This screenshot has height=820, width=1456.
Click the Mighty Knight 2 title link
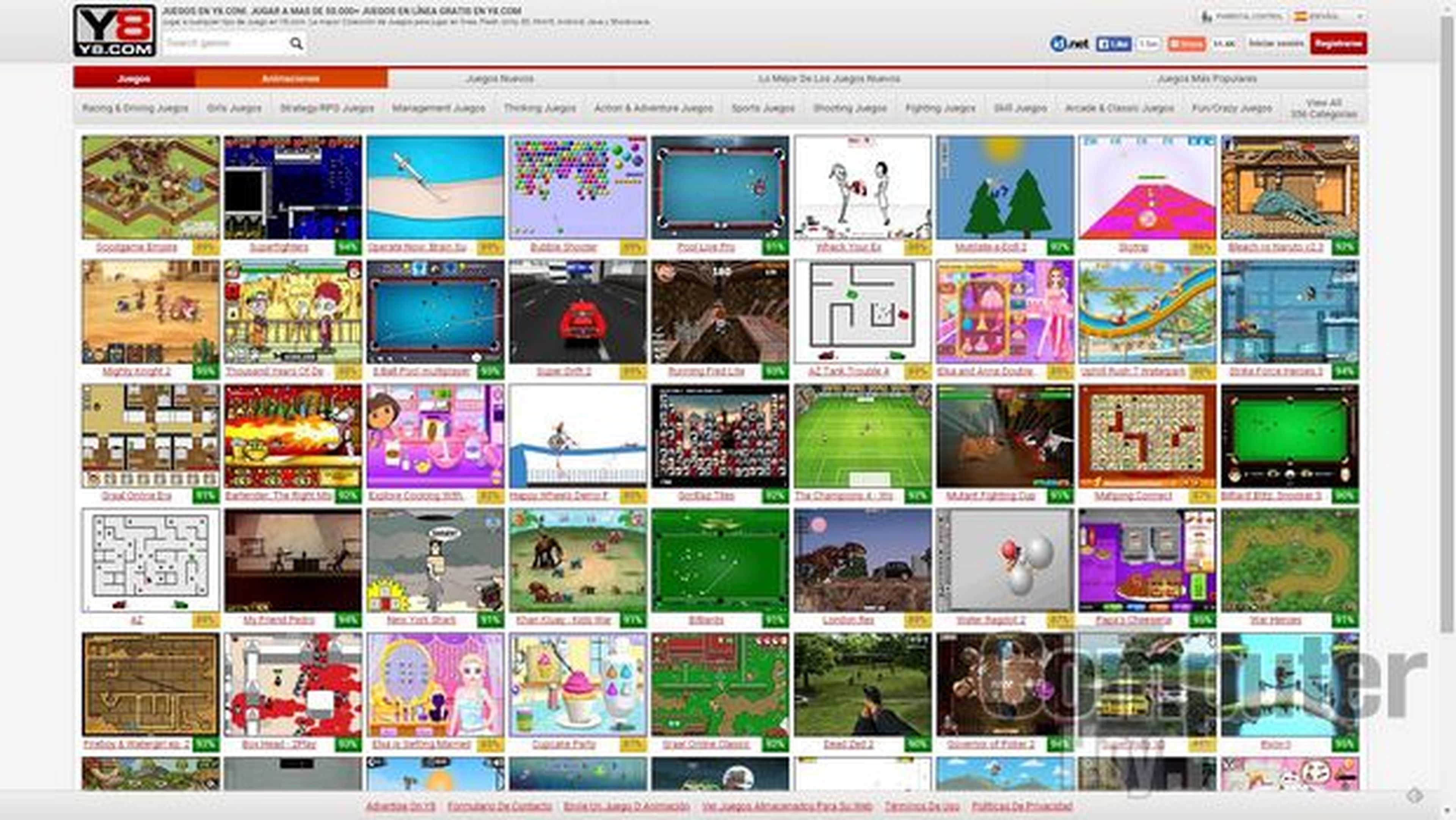point(136,372)
